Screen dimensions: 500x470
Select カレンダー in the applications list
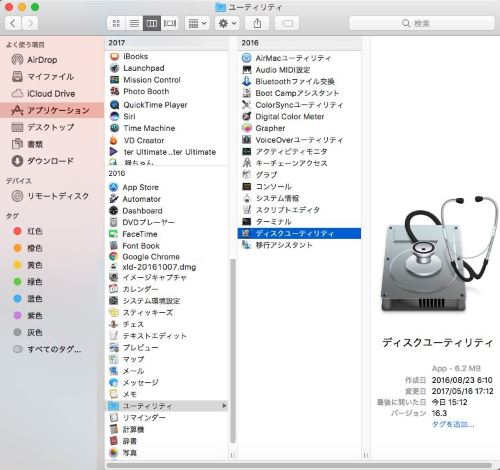tap(167, 289)
